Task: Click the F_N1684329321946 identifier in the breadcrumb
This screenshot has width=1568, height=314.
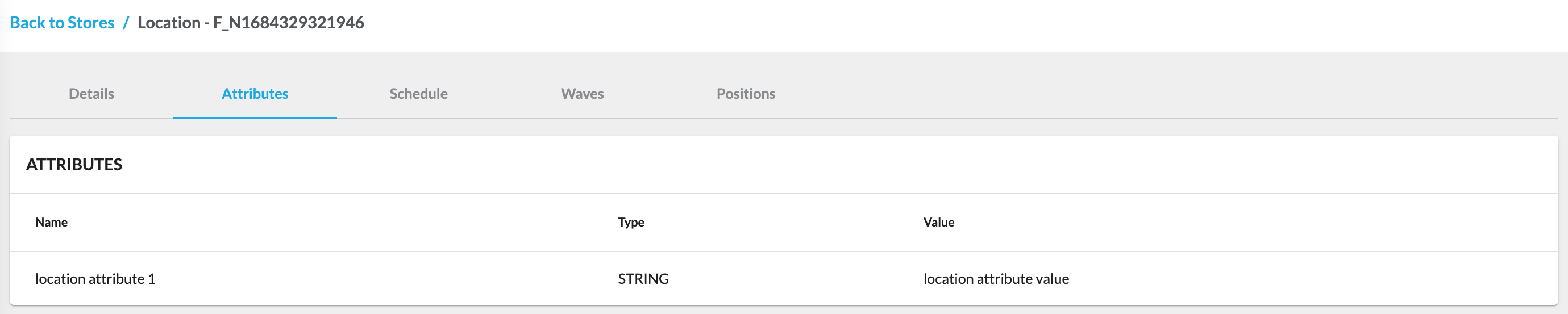Action: point(288,23)
